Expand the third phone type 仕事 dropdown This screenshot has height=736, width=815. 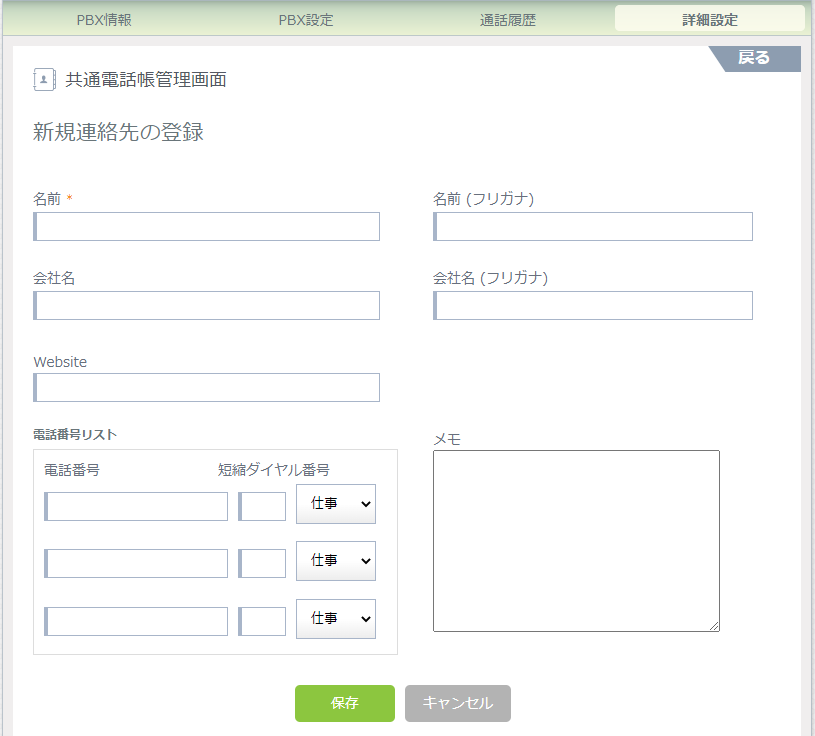pyautogui.click(x=336, y=618)
